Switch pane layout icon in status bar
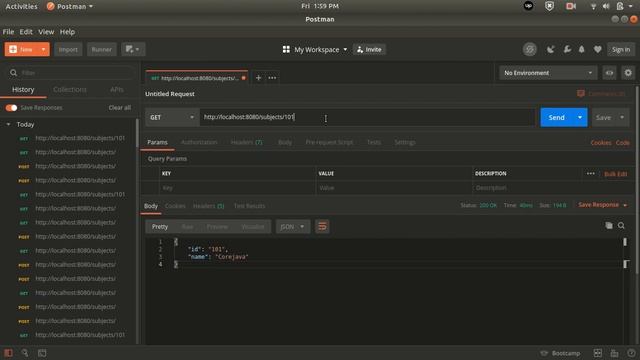Image resolution: width=640 pixels, height=360 pixels. point(598,353)
